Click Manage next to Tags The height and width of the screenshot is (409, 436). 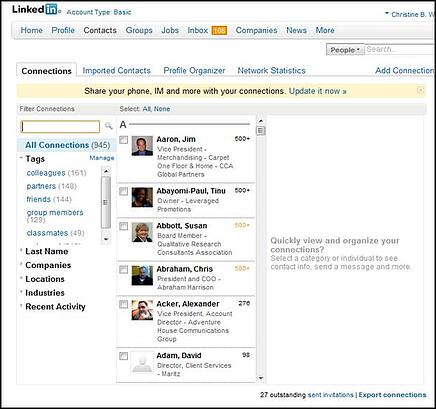click(x=102, y=158)
